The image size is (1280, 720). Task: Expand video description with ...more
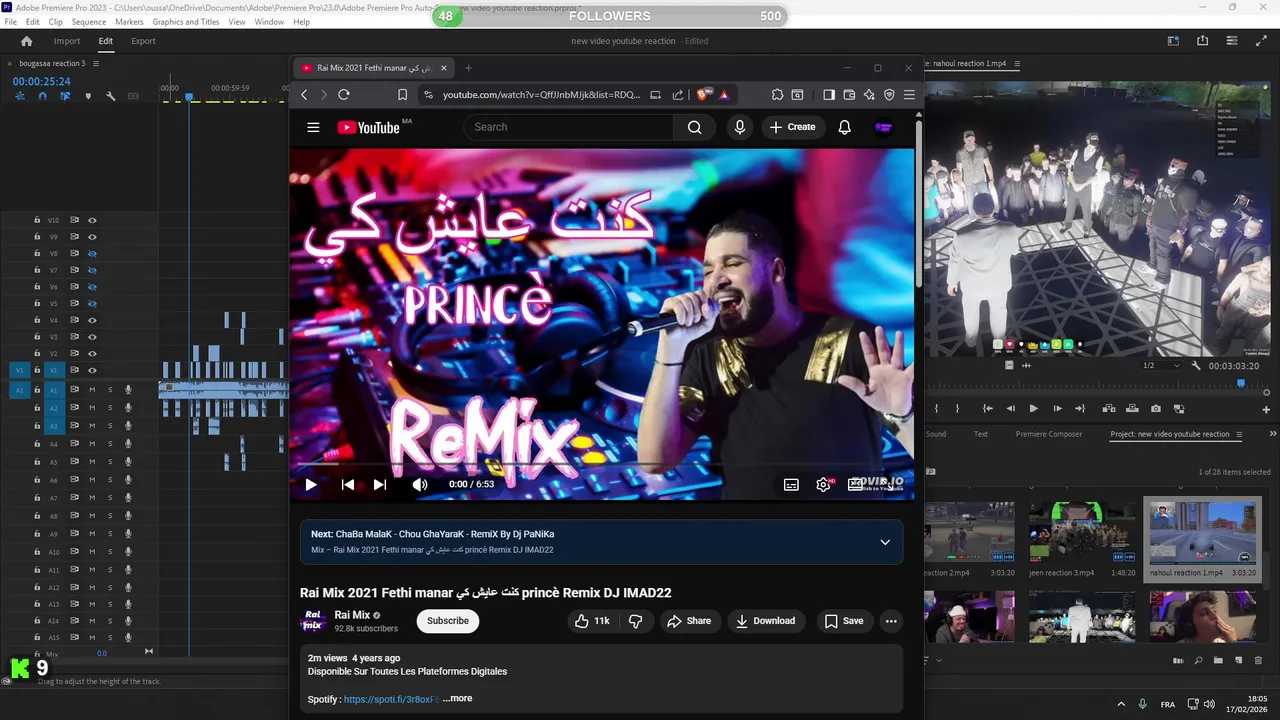(x=457, y=698)
